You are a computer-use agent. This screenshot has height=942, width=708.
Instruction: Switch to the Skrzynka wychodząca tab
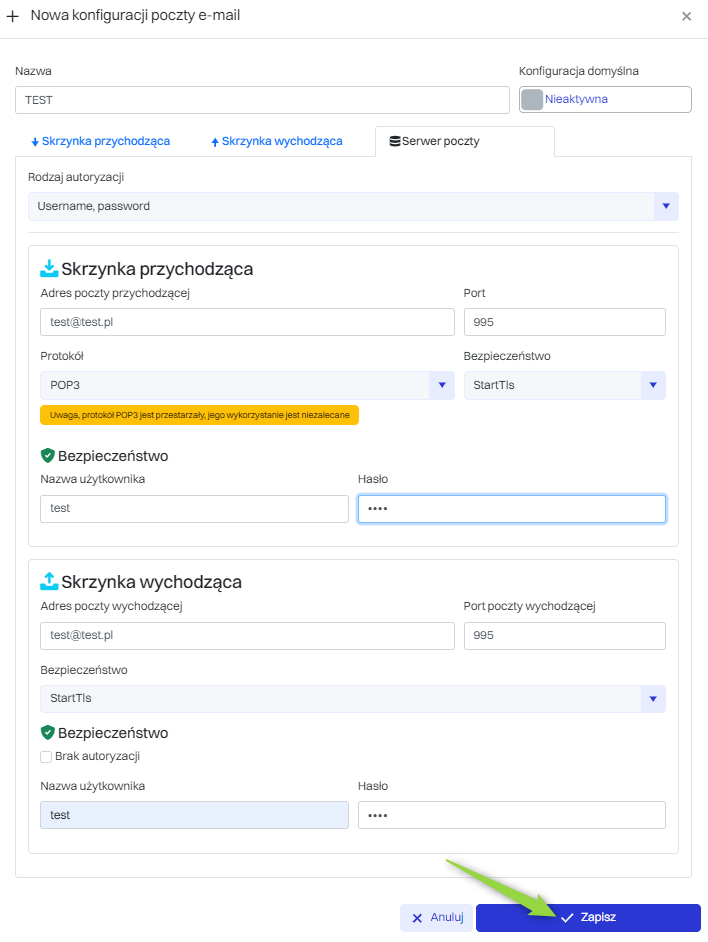tap(276, 141)
